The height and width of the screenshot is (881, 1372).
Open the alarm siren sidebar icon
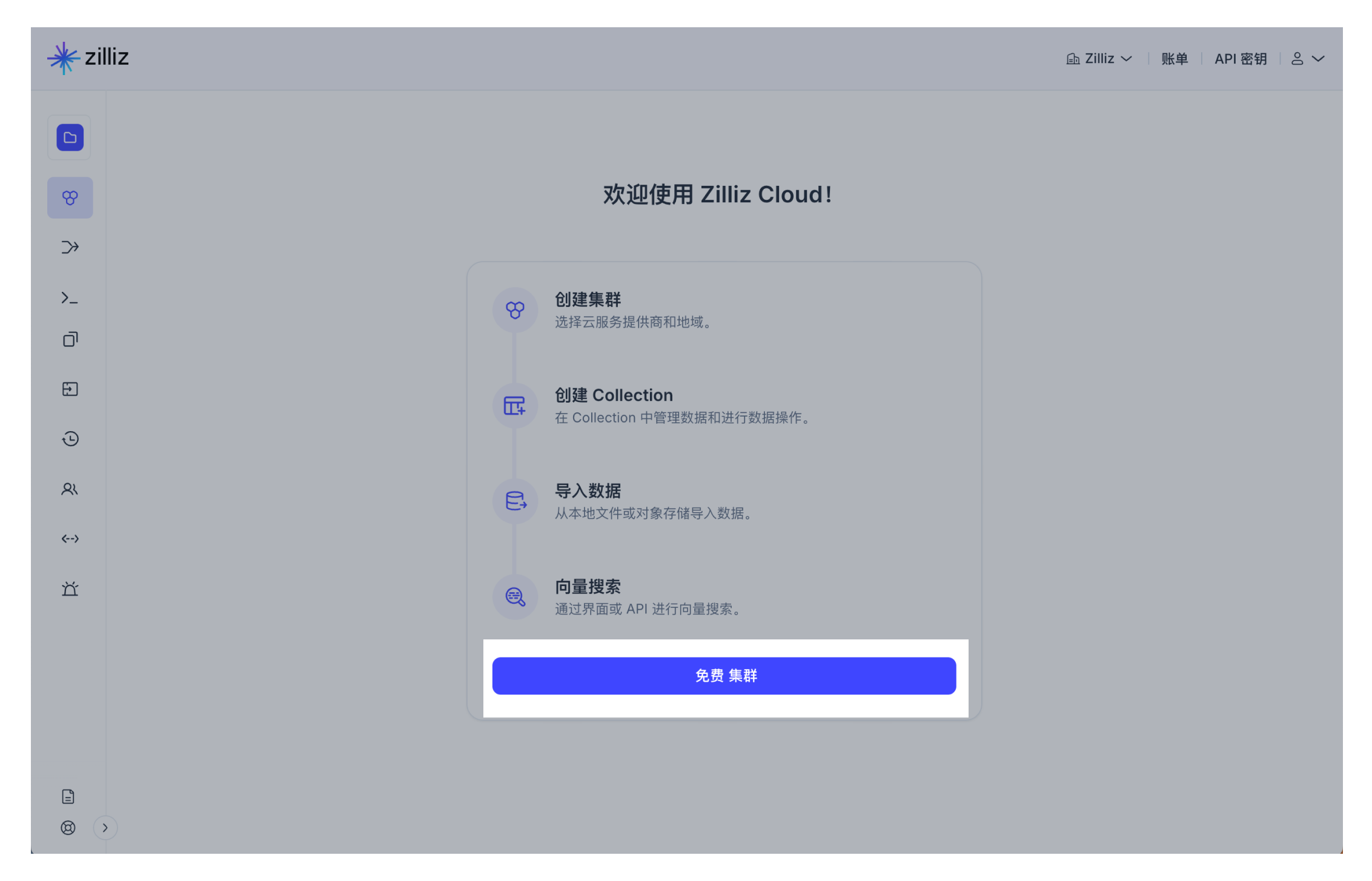click(x=70, y=589)
